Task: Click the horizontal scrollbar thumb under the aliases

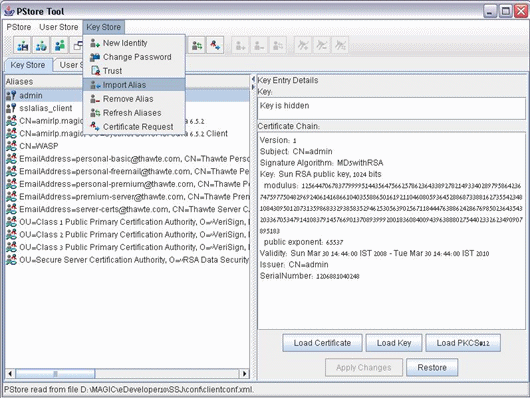Action: 55,374
